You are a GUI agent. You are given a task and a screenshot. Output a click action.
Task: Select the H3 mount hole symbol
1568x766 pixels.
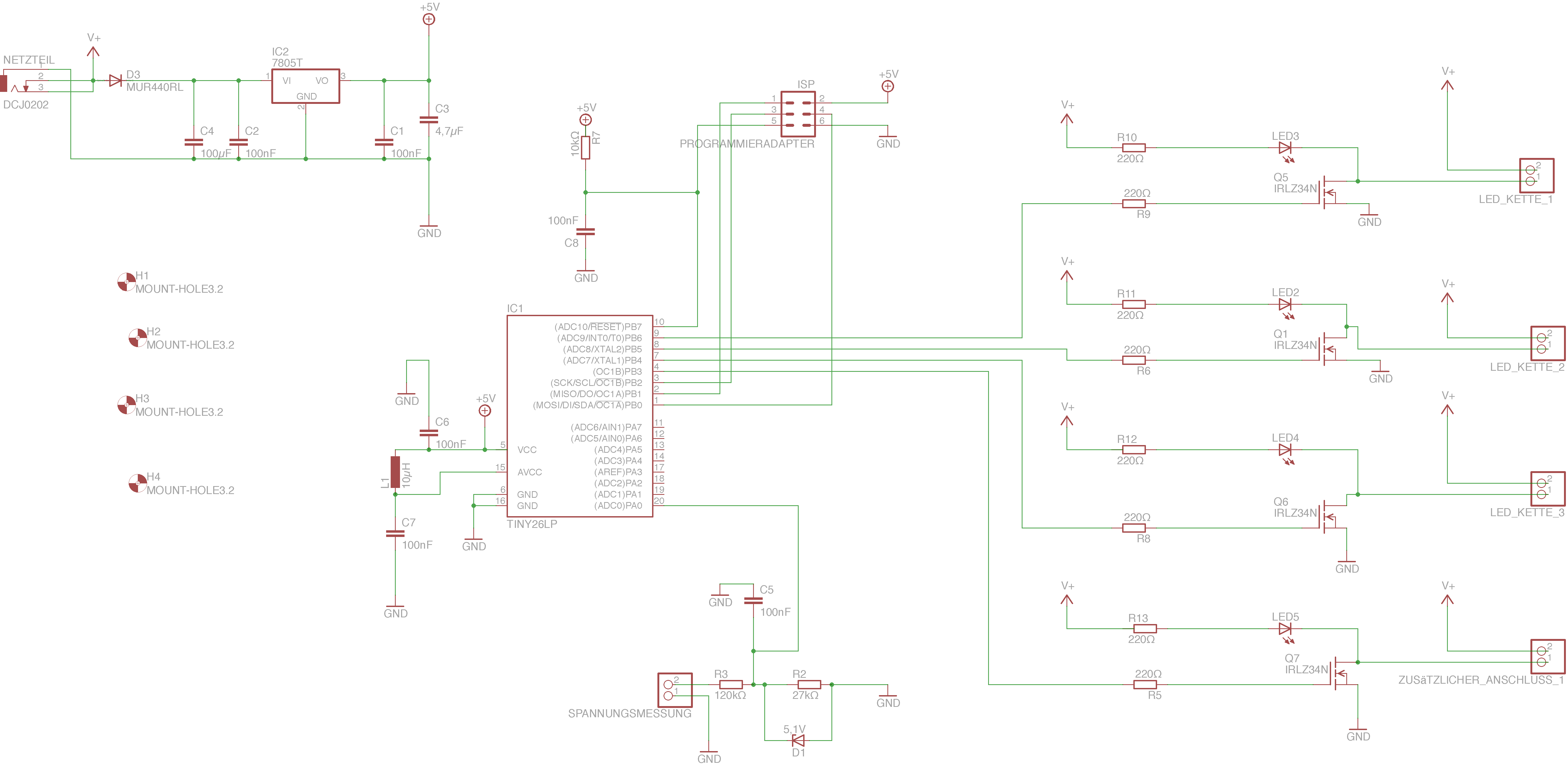point(126,405)
